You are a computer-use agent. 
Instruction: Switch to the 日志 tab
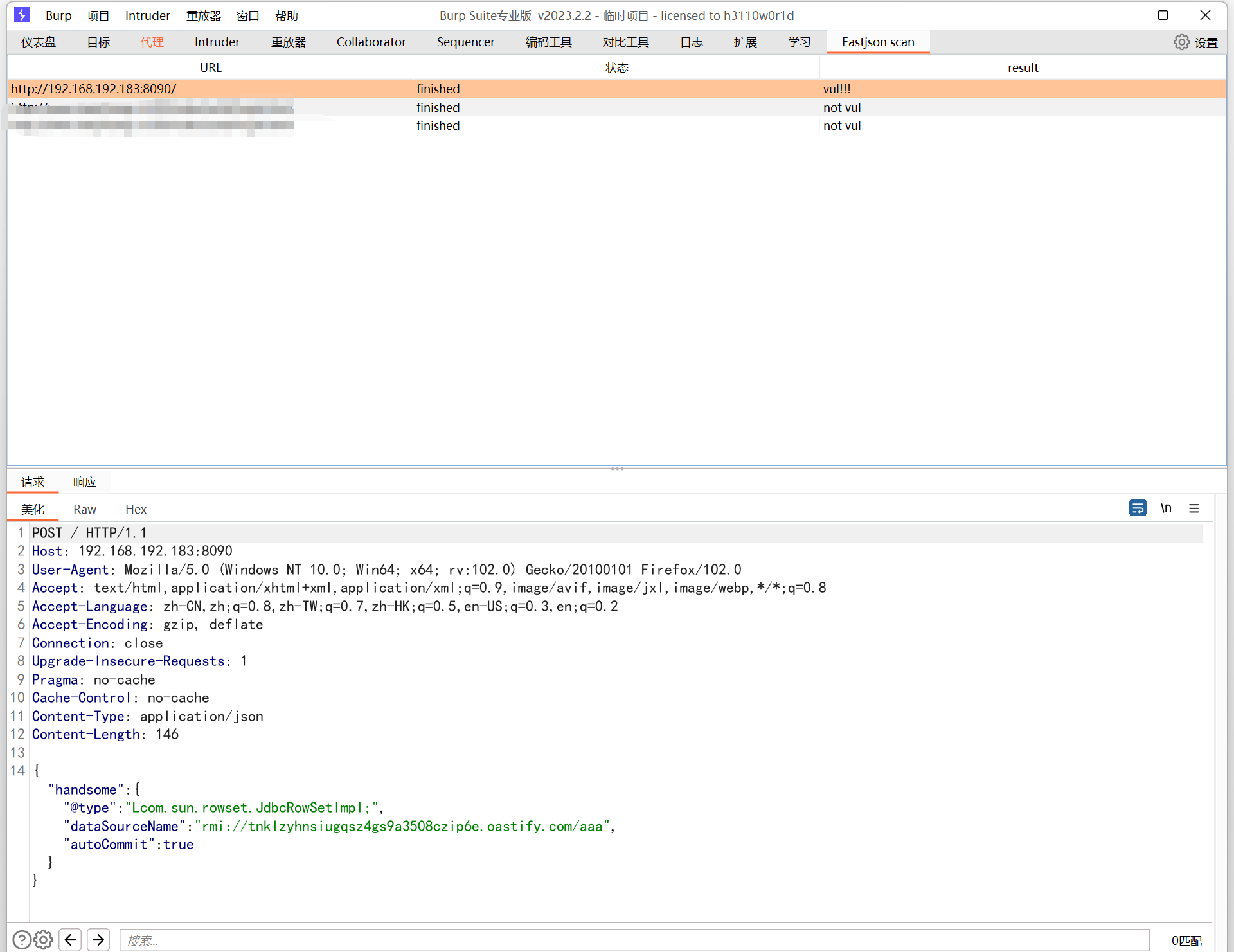(x=692, y=42)
